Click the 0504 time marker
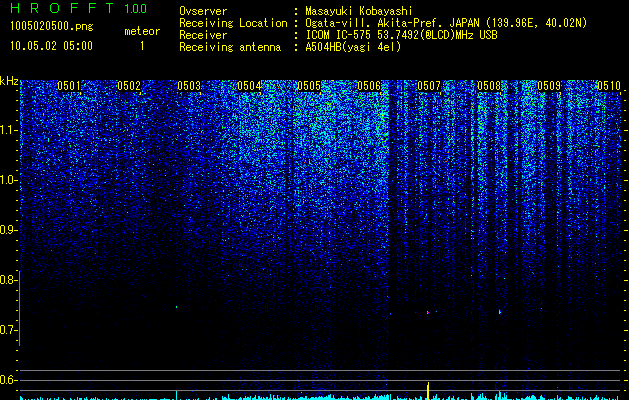This screenshot has width=629, height=400. click(x=249, y=86)
